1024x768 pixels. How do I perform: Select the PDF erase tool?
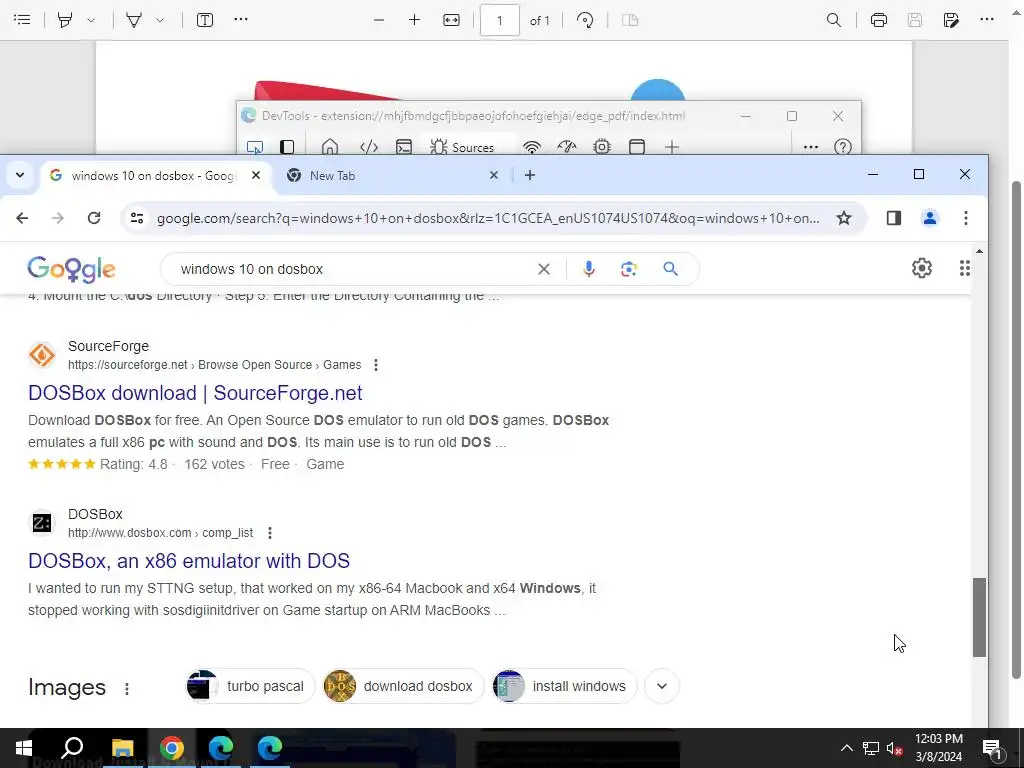(x=134, y=20)
